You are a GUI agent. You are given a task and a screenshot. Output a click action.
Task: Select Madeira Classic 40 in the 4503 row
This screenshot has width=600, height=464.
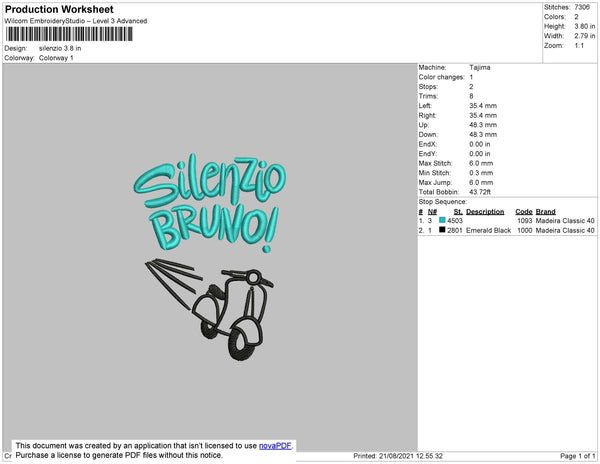565,221
